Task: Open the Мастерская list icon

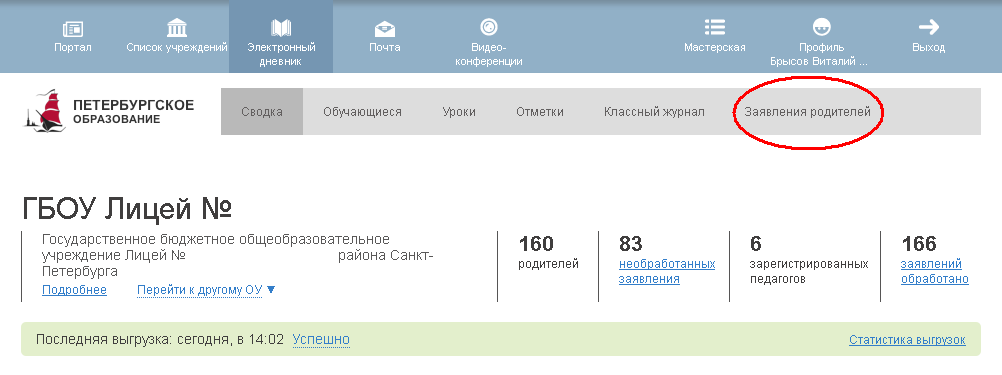Action: (x=714, y=27)
